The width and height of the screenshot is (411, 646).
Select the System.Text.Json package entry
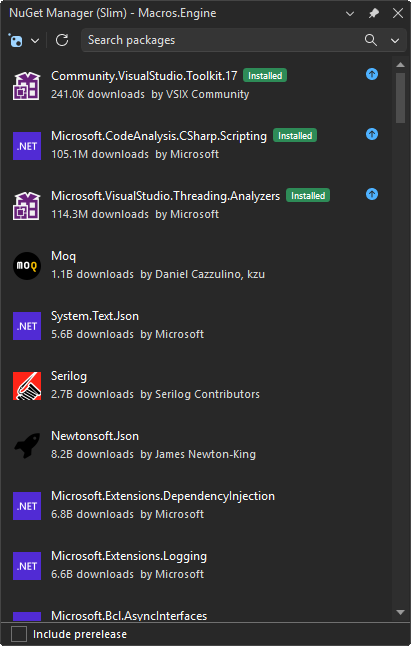[x=196, y=326]
